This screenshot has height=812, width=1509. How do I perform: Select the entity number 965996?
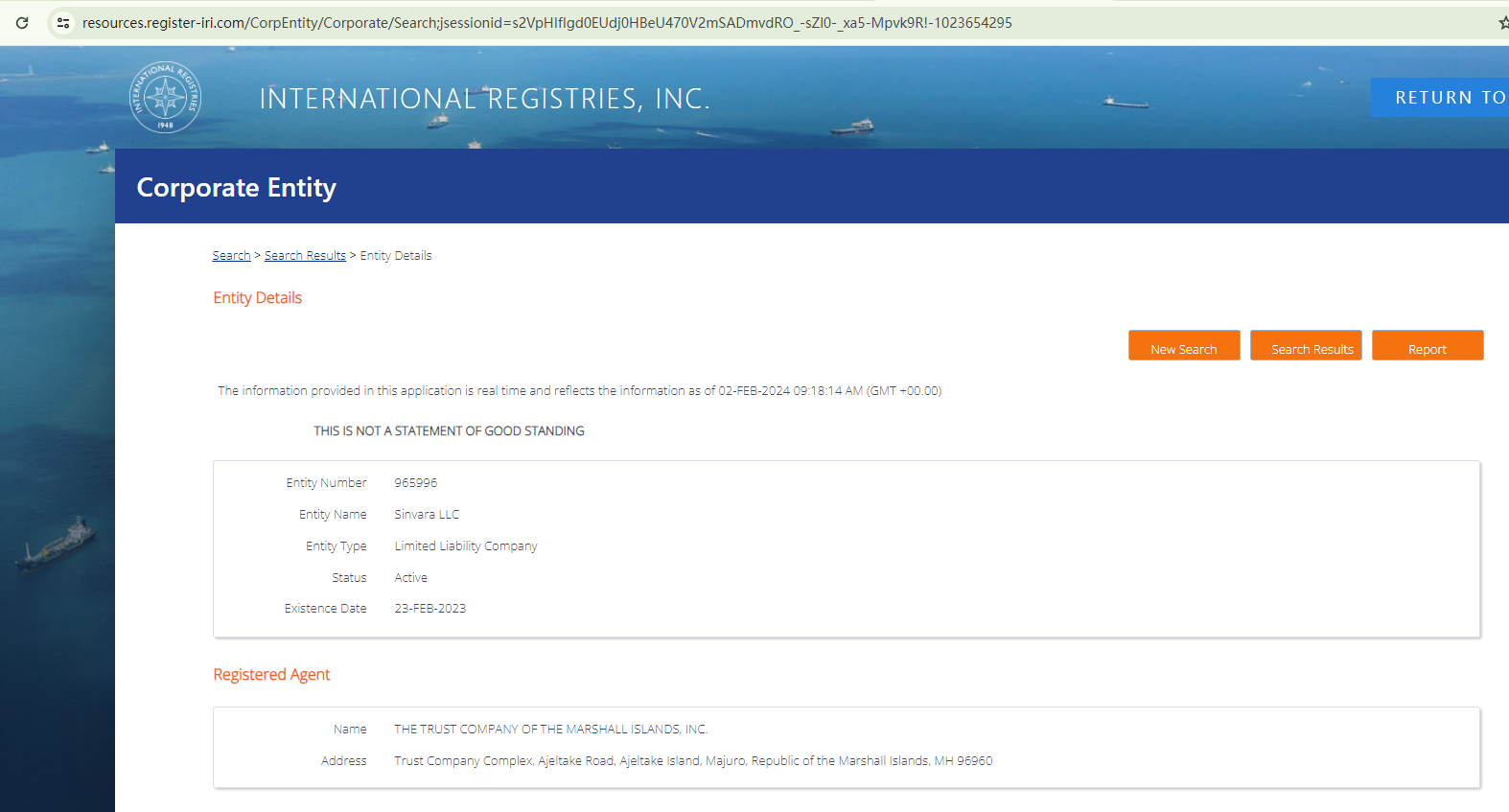[416, 483]
